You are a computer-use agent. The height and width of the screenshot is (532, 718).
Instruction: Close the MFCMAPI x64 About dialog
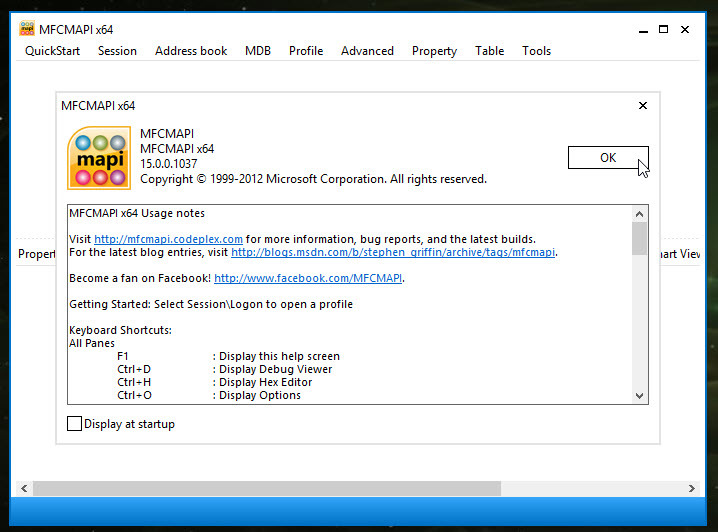coord(643,106)
